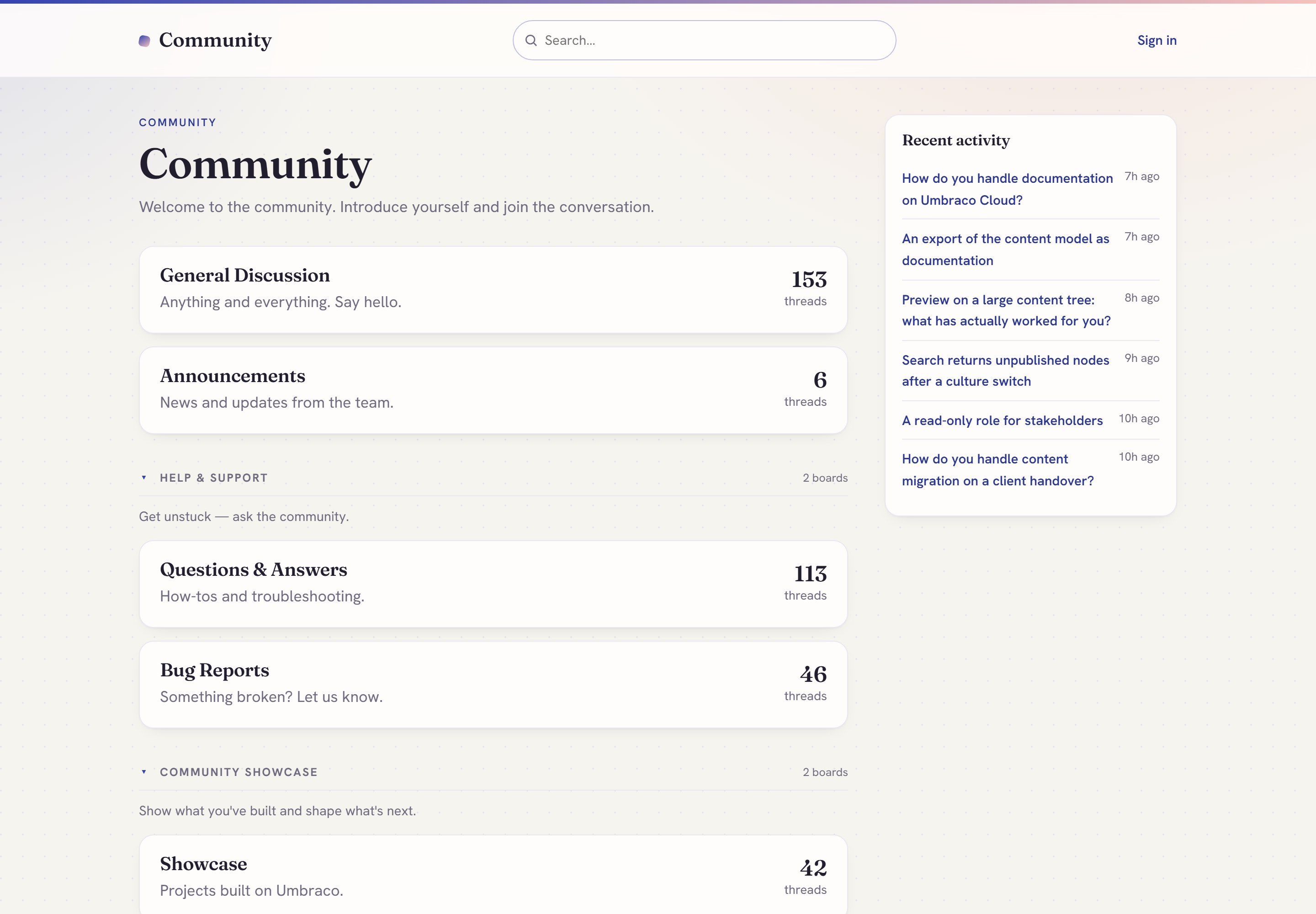Go to Community site title in header
This screenshot has width=1316, height=914.
point(215,40)
